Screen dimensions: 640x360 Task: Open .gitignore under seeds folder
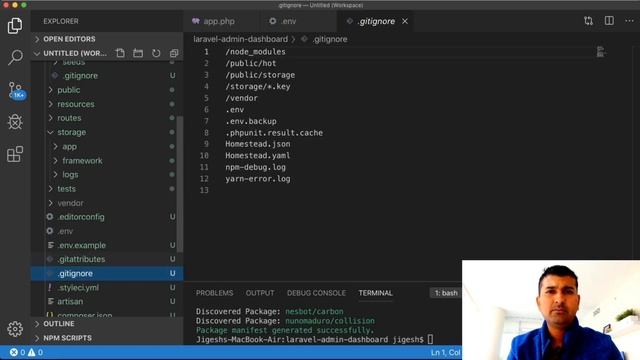coord(107,76)
